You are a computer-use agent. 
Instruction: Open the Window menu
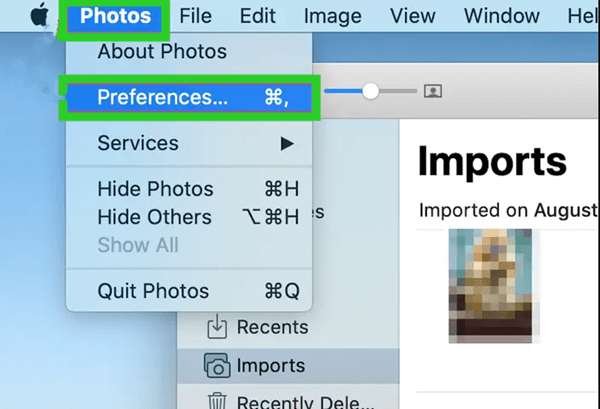(501, 16)
